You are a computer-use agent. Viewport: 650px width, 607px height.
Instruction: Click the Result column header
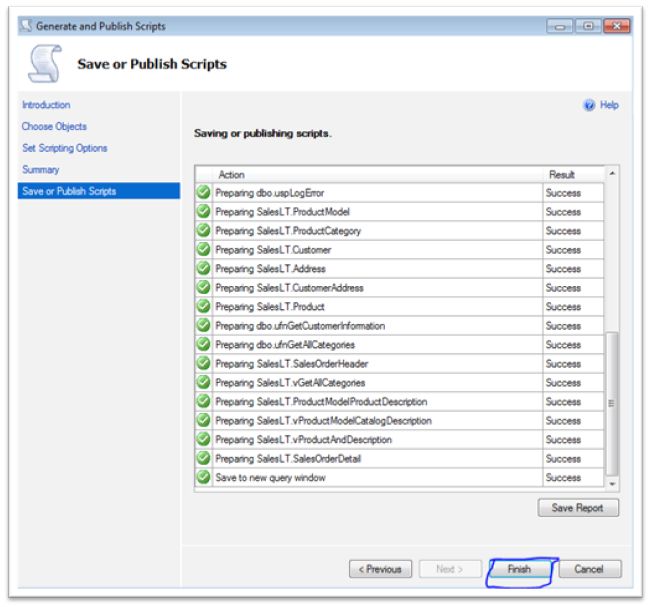click(x=573, y=175)
